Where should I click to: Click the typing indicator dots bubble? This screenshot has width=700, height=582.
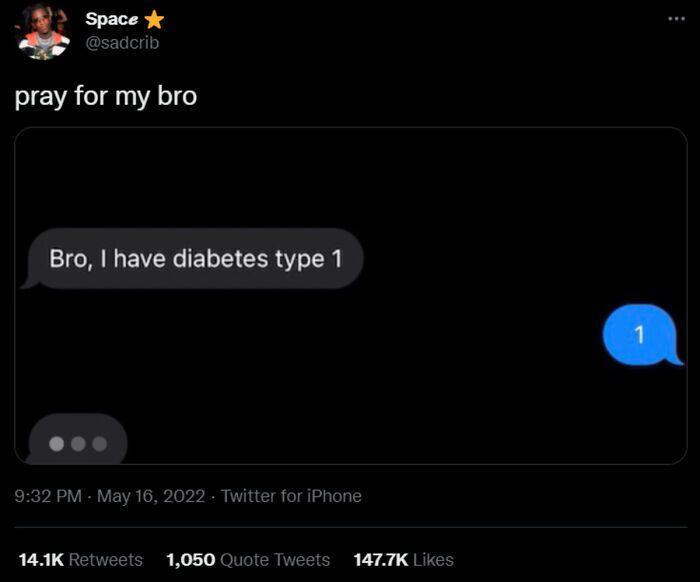coord(77,440)
